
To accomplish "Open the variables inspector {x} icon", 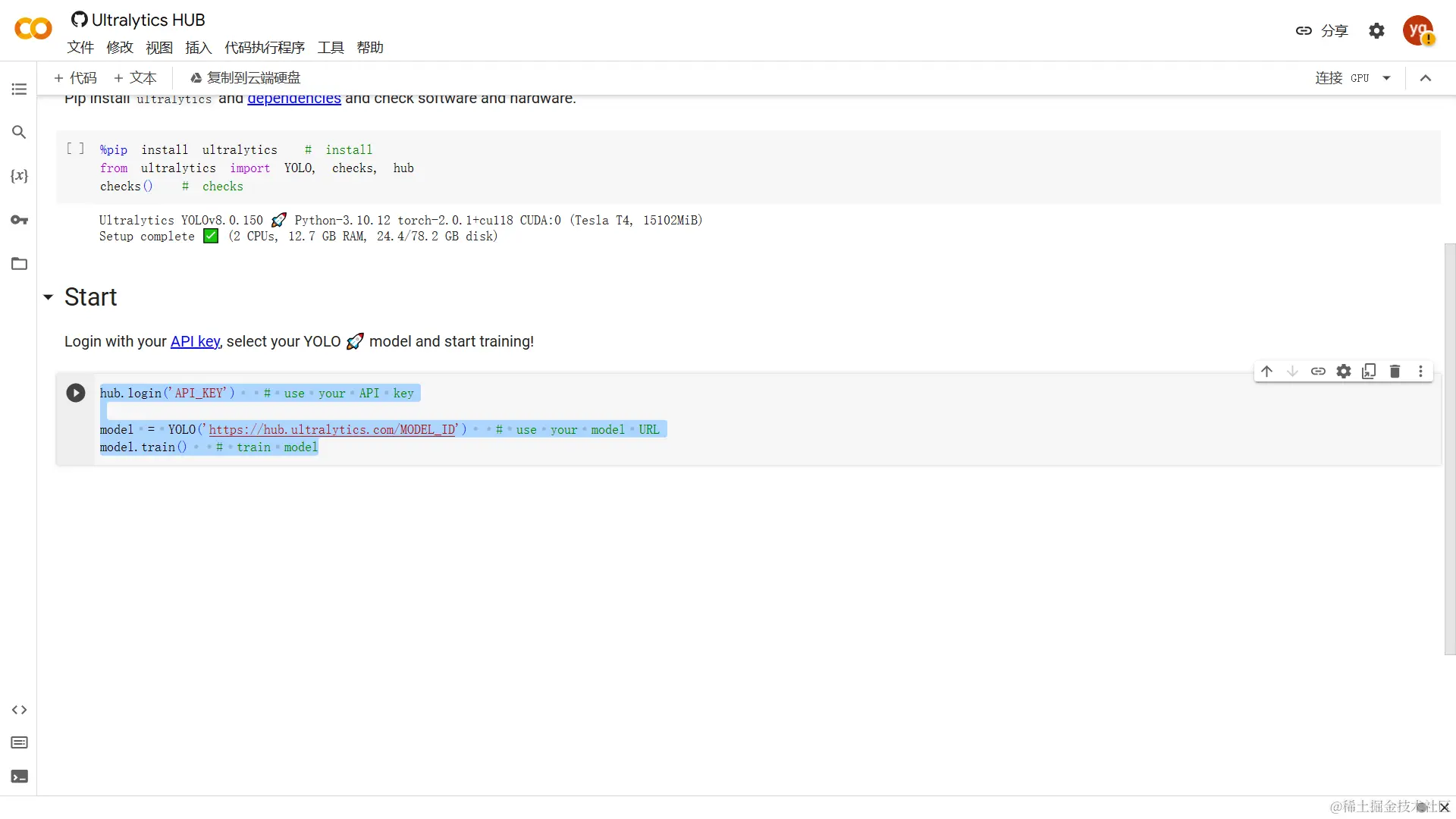I will 19,176.
